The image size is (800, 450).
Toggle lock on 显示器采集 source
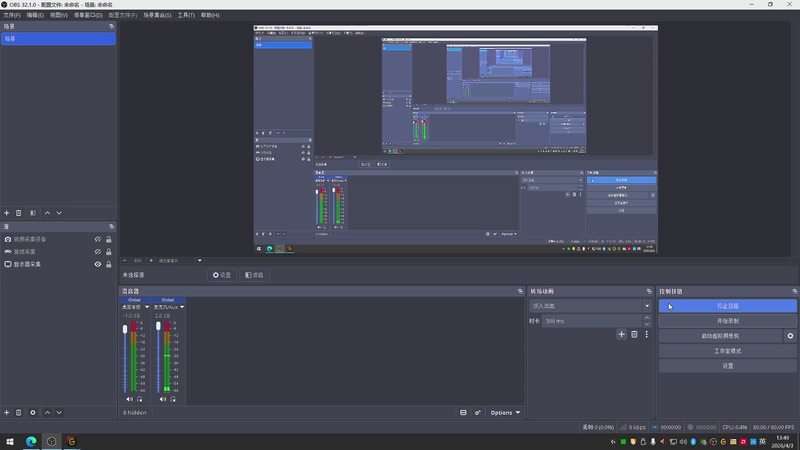point(109,264)
